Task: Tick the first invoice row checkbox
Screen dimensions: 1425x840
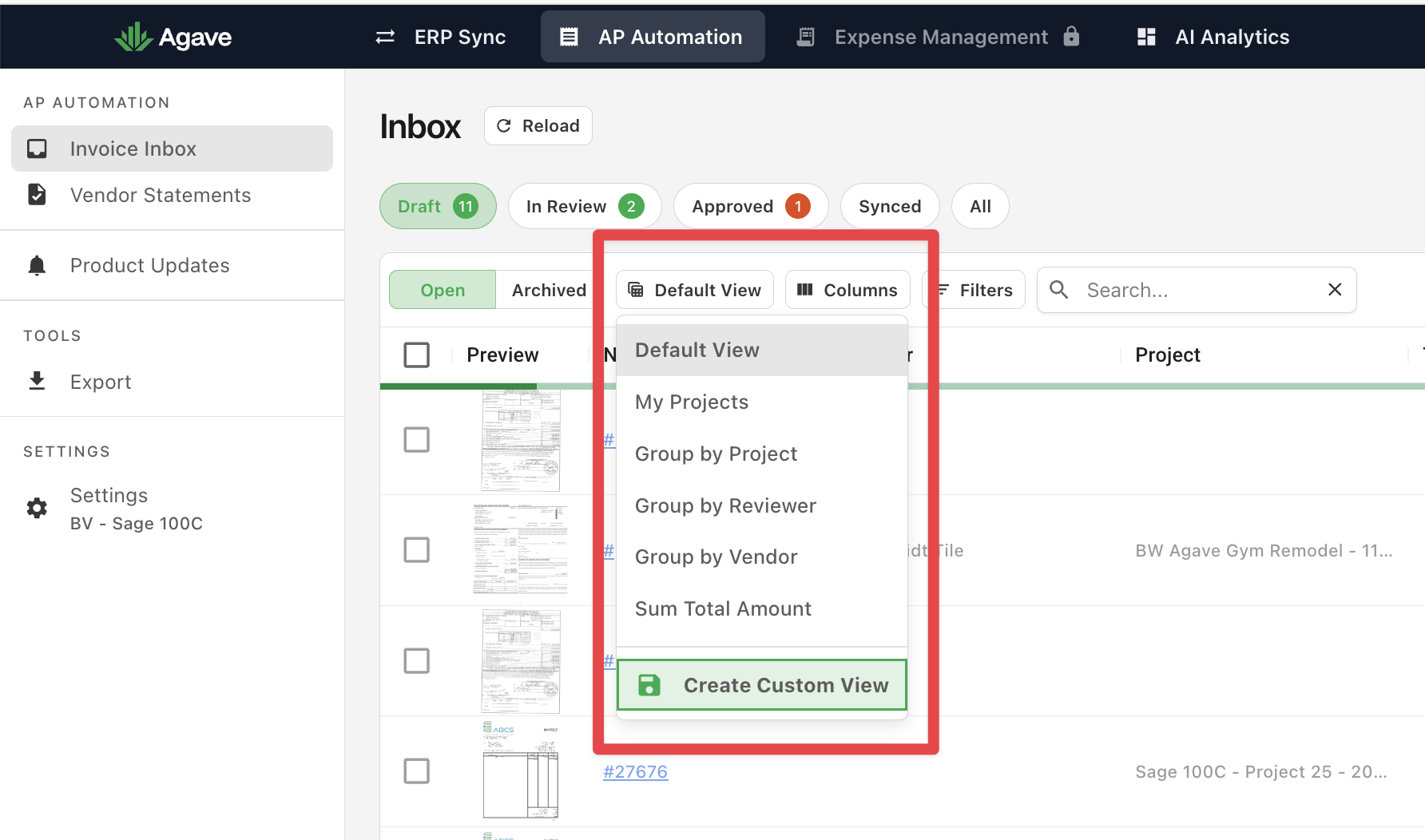Action: [x=416, y=439]
